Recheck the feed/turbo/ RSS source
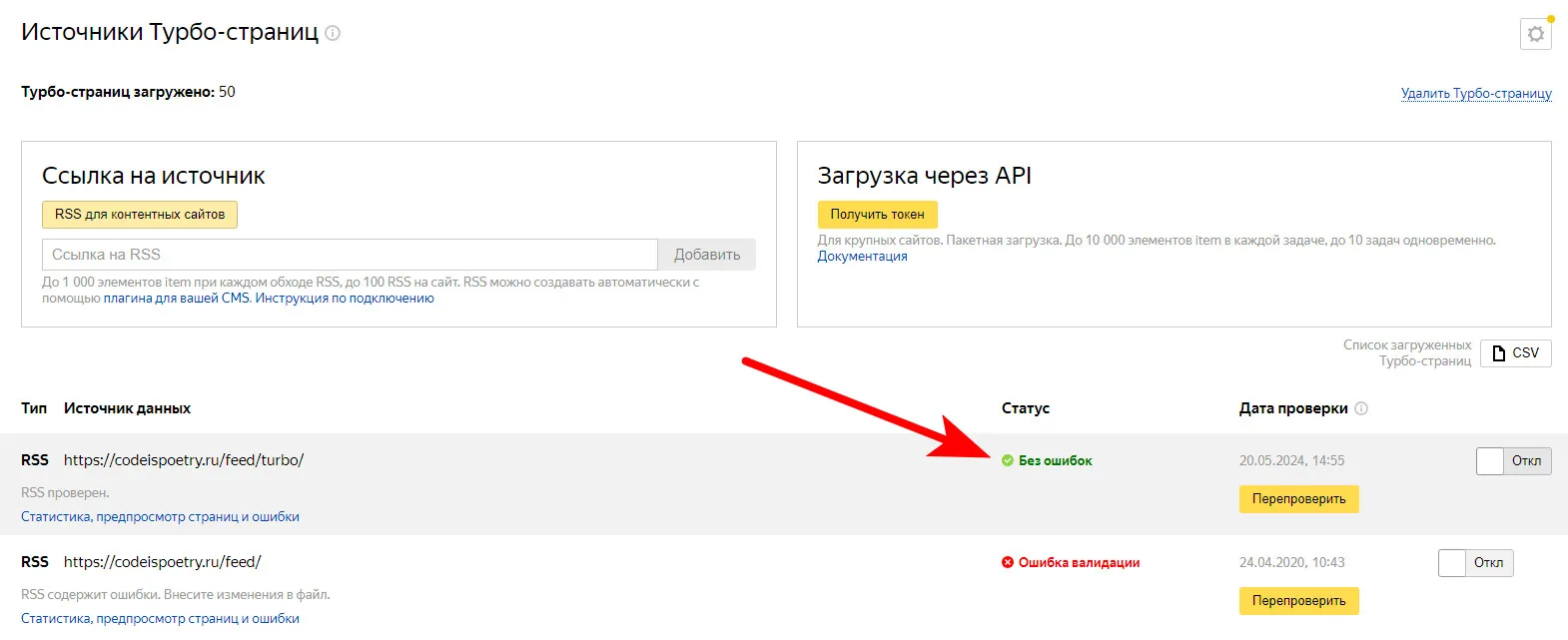The image size is (1568, 640). (1298, 499)
